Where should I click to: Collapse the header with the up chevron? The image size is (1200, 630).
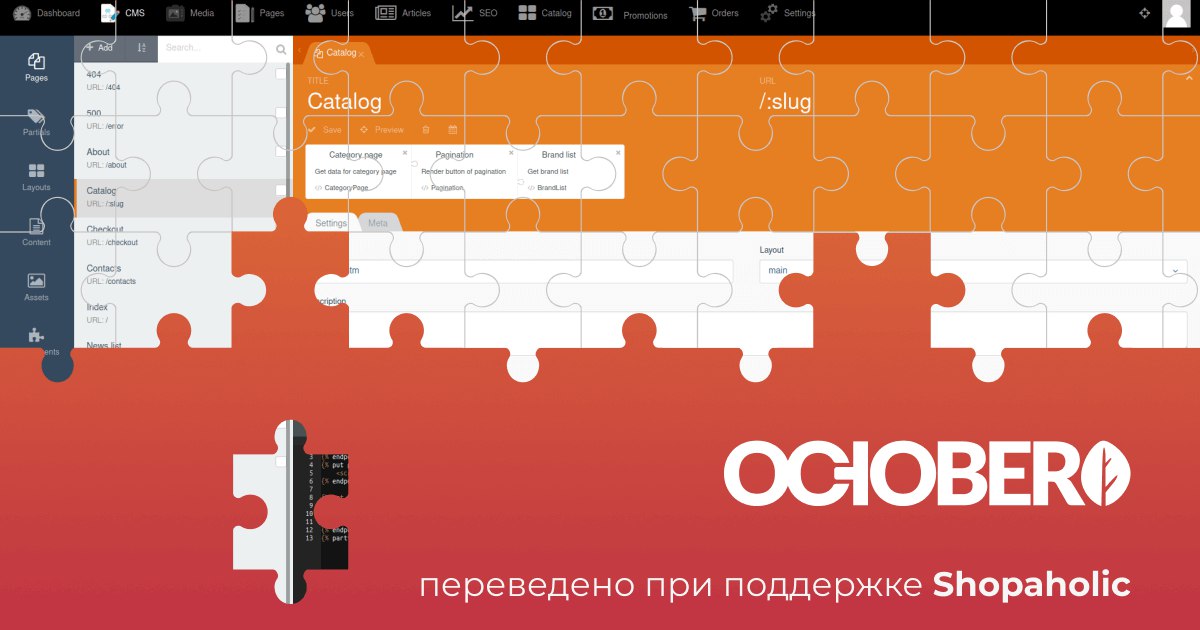[1189, 77]
